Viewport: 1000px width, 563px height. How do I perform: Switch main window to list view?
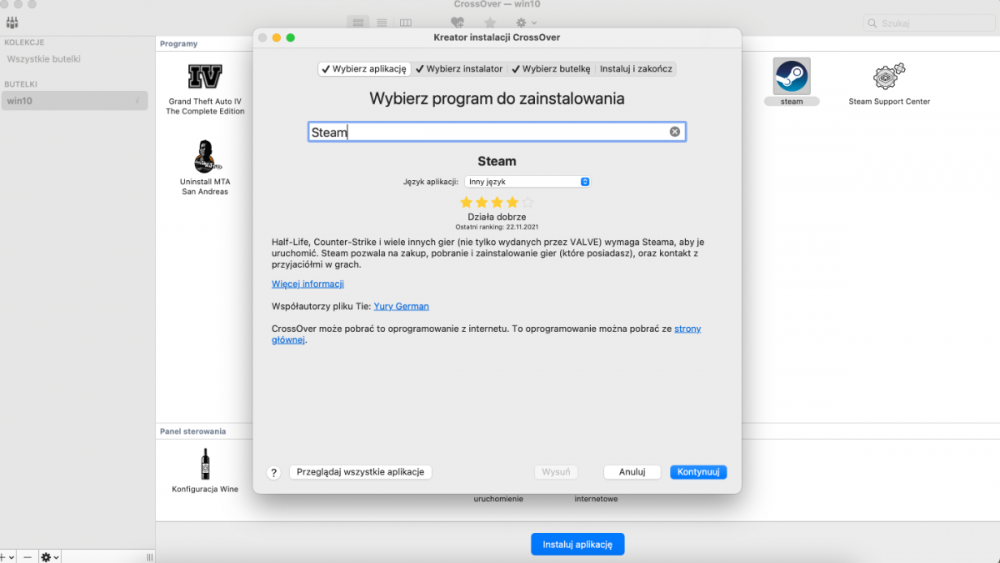coord(381,22)
